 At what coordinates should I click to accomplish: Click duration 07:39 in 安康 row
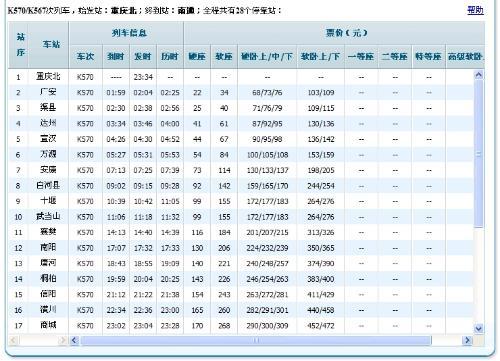170,171
